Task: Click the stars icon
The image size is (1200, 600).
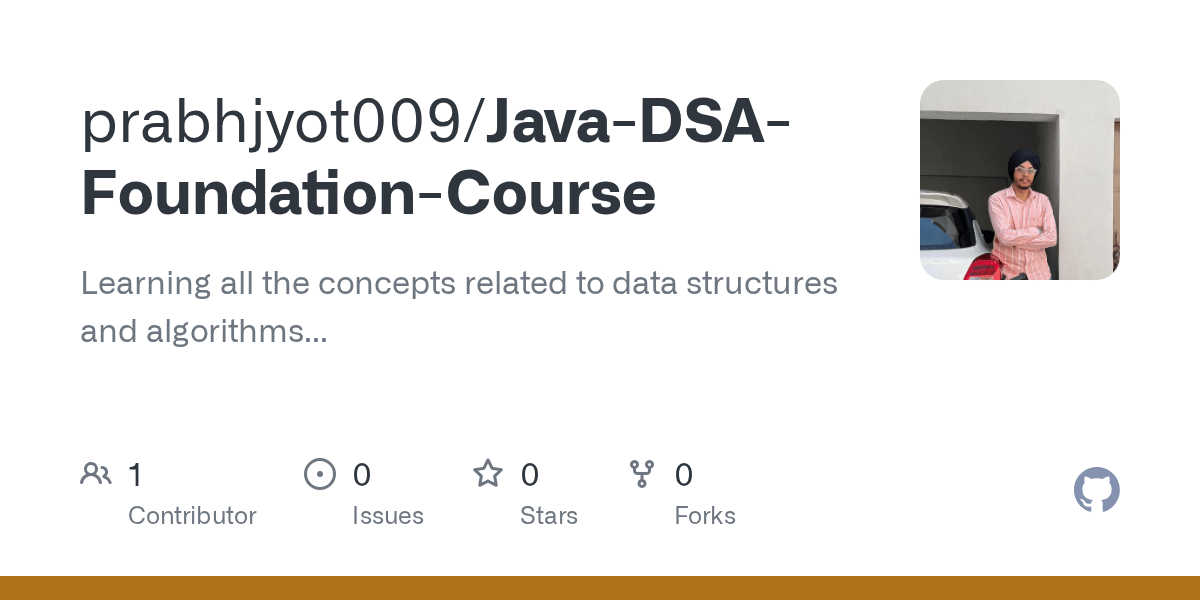Action: [x=488, y=474]
